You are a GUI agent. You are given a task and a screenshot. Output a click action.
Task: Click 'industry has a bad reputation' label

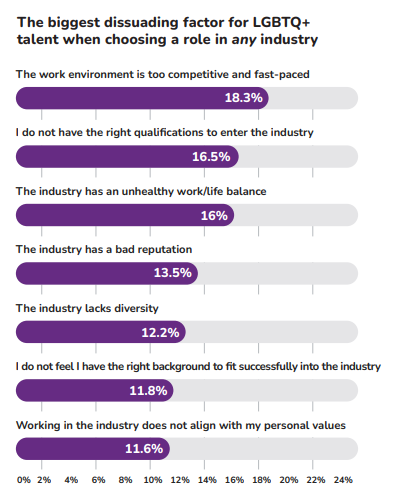104,249
